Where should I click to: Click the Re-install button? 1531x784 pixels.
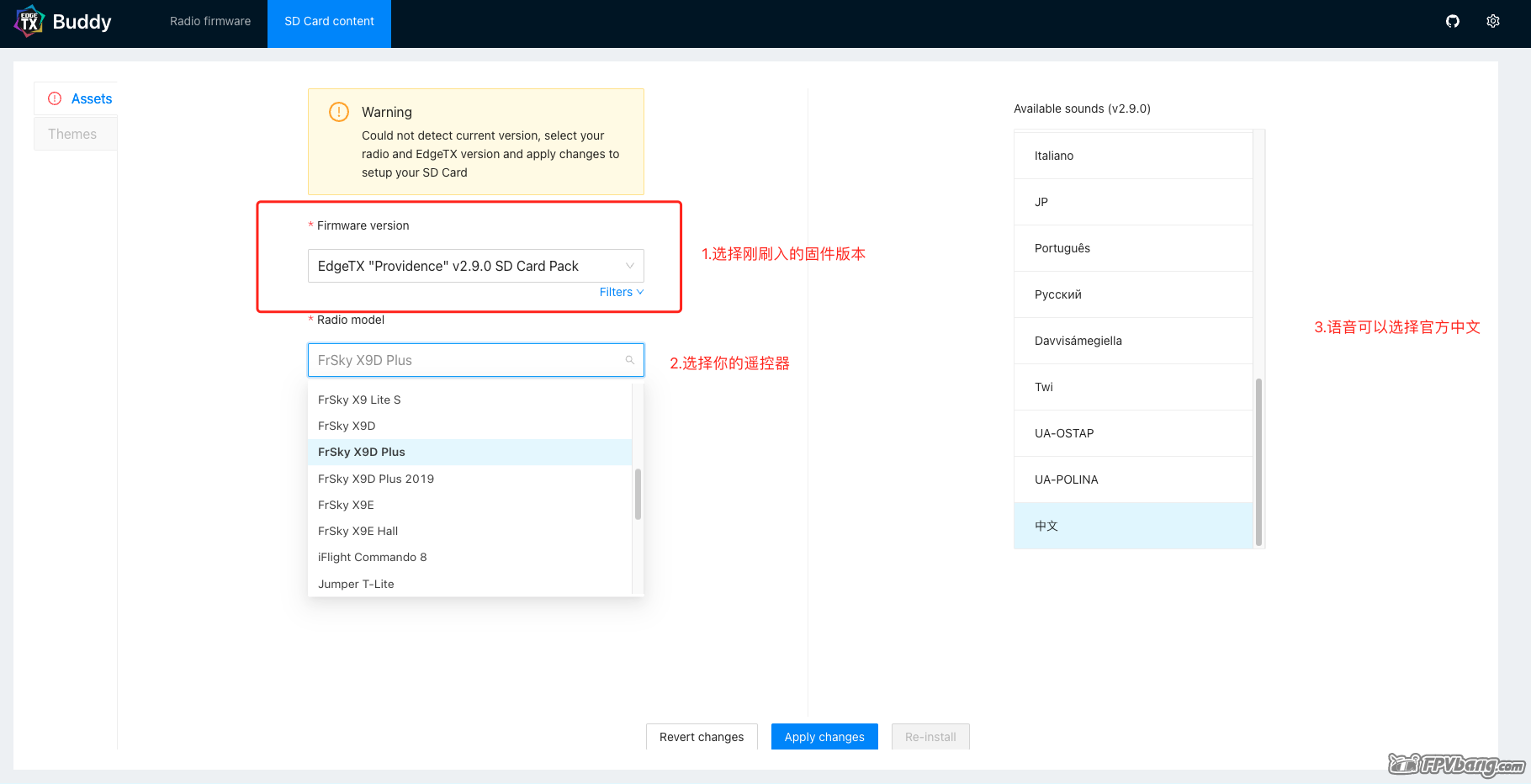click(930, 737)
